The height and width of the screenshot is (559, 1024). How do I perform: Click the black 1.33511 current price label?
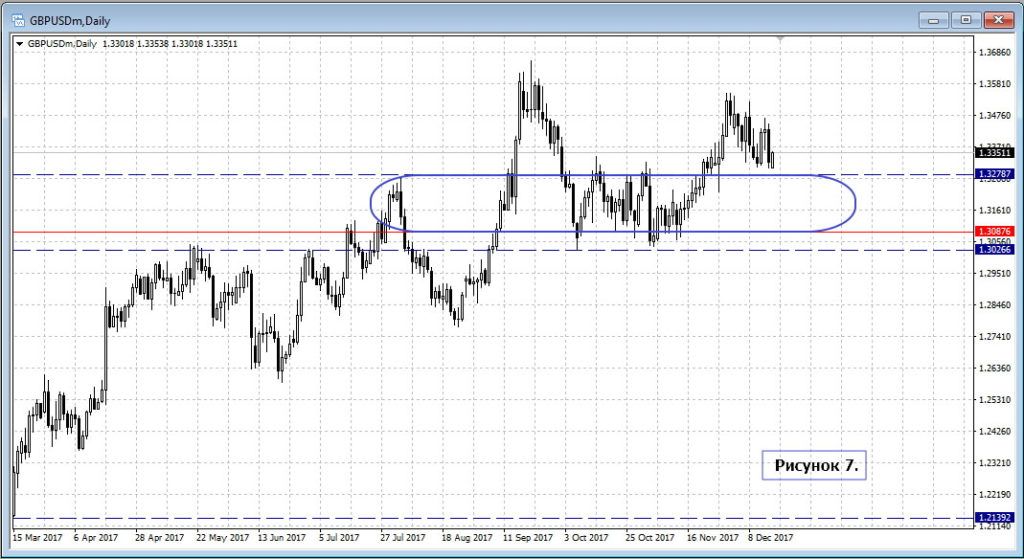click(x=995, y=153)
